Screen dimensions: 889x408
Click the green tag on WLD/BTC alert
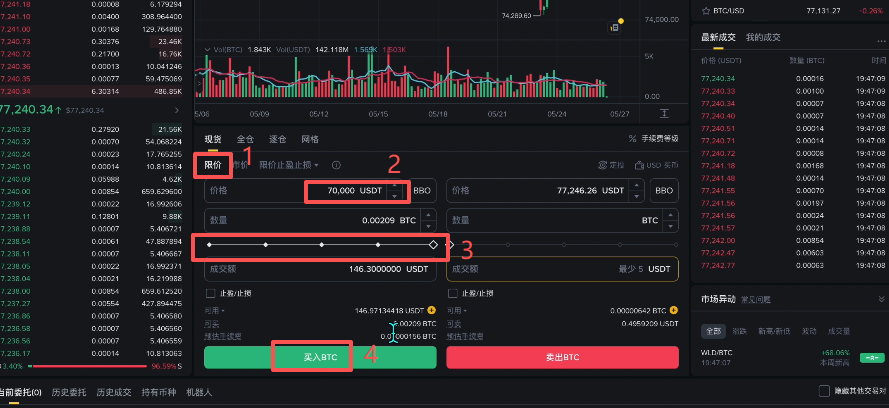pyautogui.click(x=871, y=358)
